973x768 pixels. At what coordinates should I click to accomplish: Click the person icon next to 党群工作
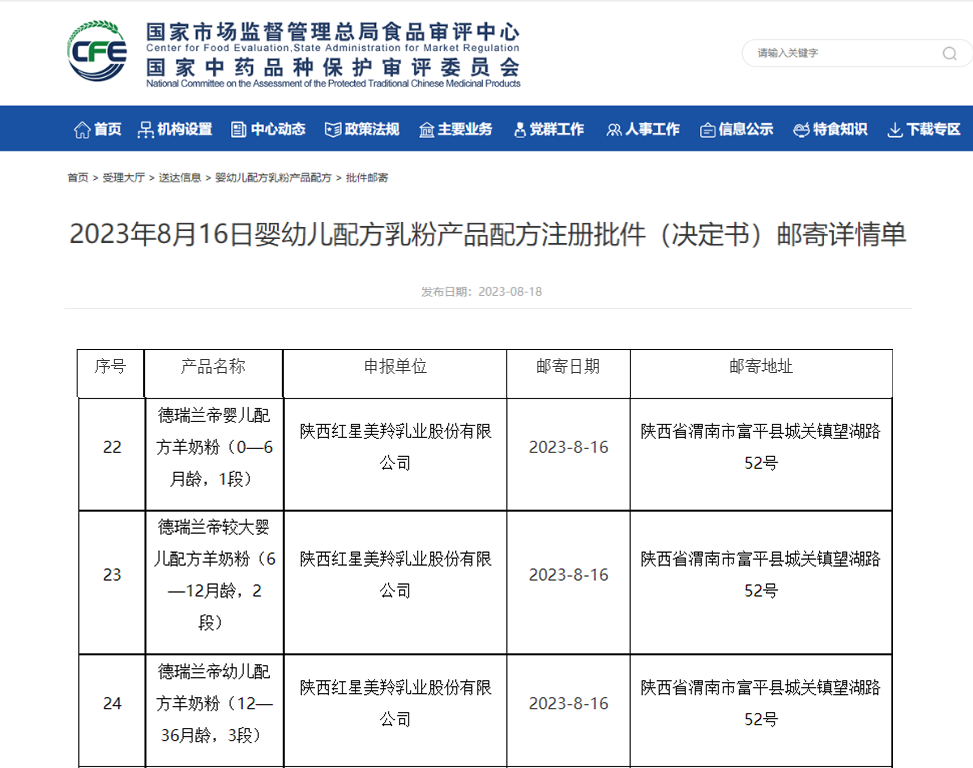click(519, 128)
